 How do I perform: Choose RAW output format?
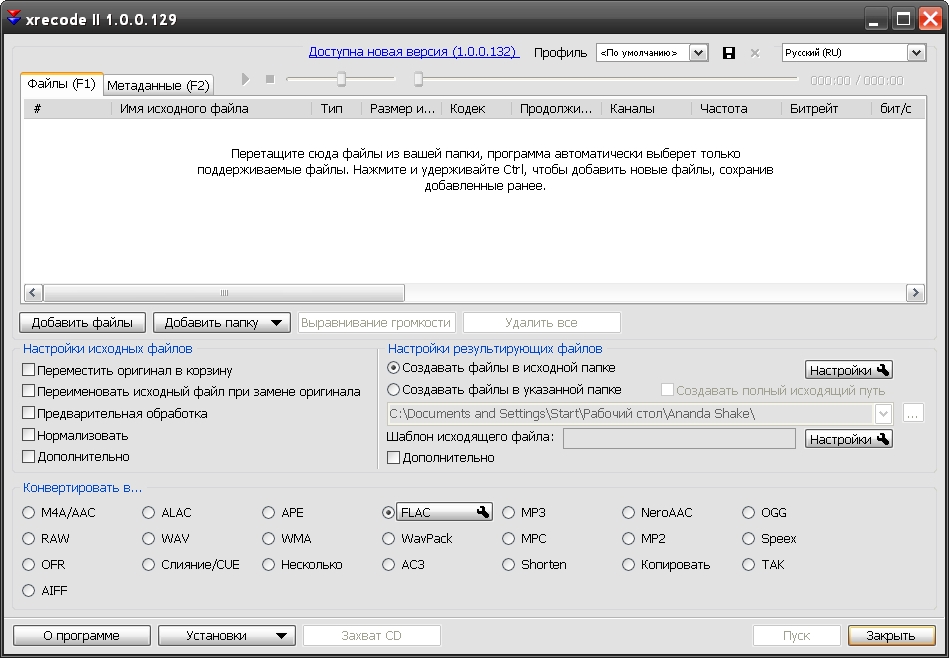click(28, 538)
